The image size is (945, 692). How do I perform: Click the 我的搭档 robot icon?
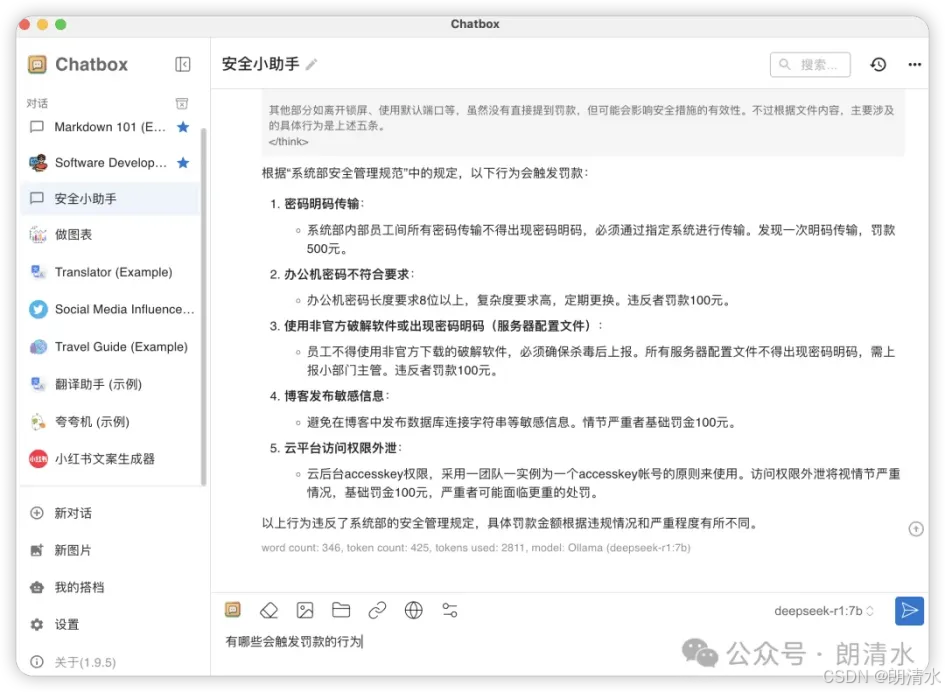click(37, 587)
